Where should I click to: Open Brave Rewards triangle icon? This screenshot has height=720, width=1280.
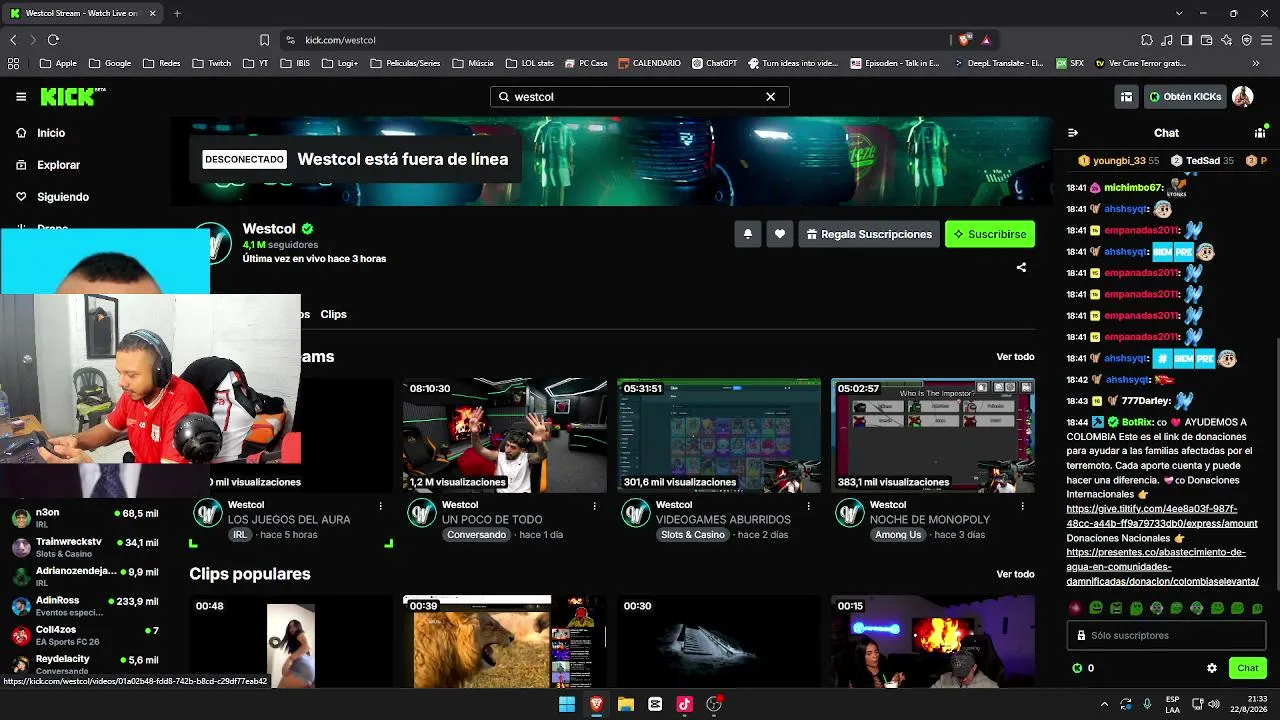986,40
